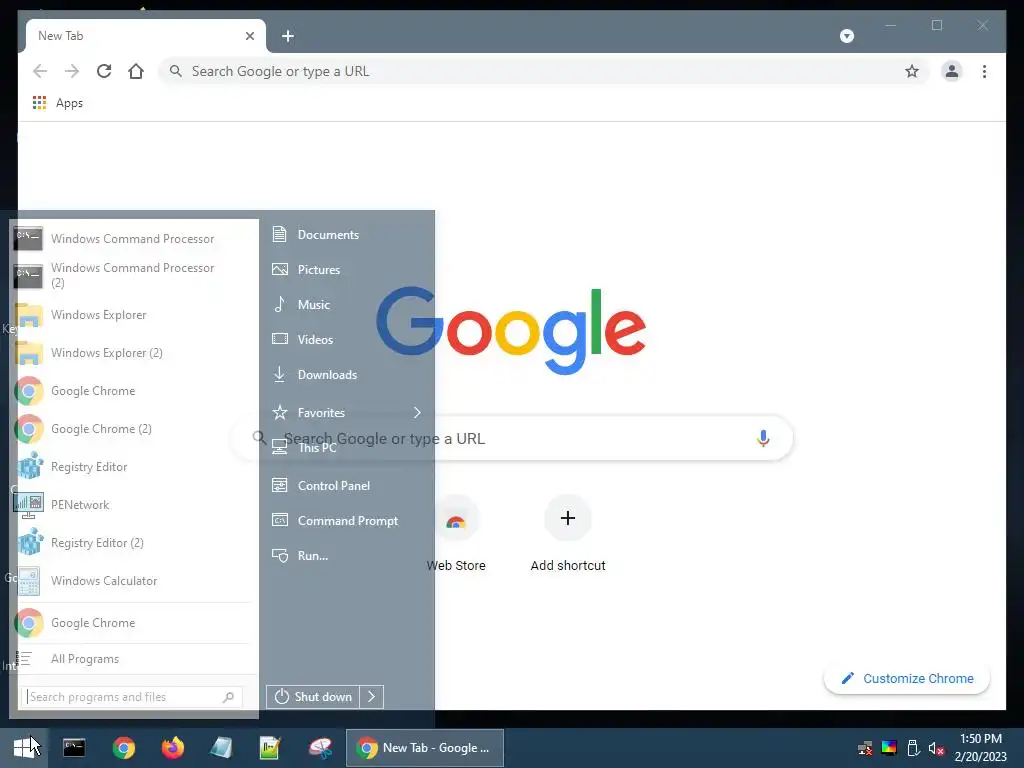Image resolution: width=1024 pixels, height=768 pixels.
Task: Open the Web Store shortcut
Action: pos(456,534)
